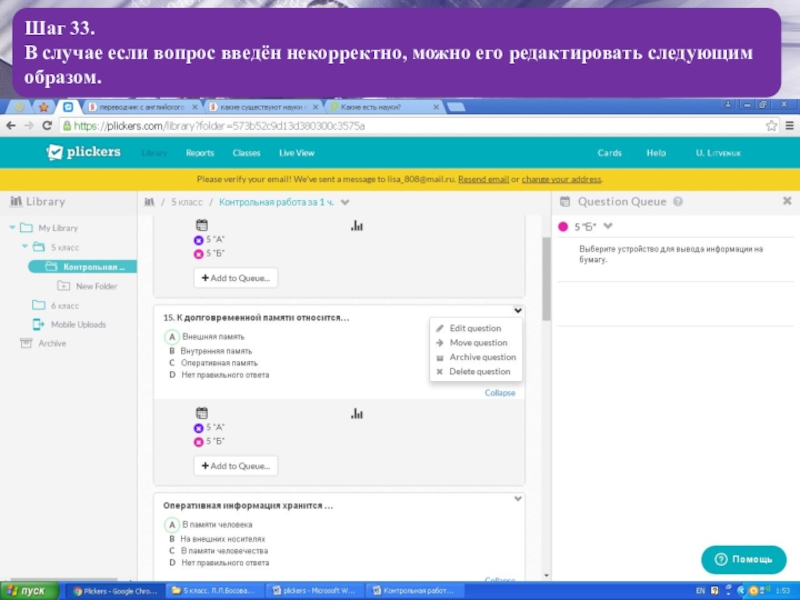800x600 pixels.
Task: Click calendar icon in top question card
Action: pyautogui.click(x=202, y=225)
